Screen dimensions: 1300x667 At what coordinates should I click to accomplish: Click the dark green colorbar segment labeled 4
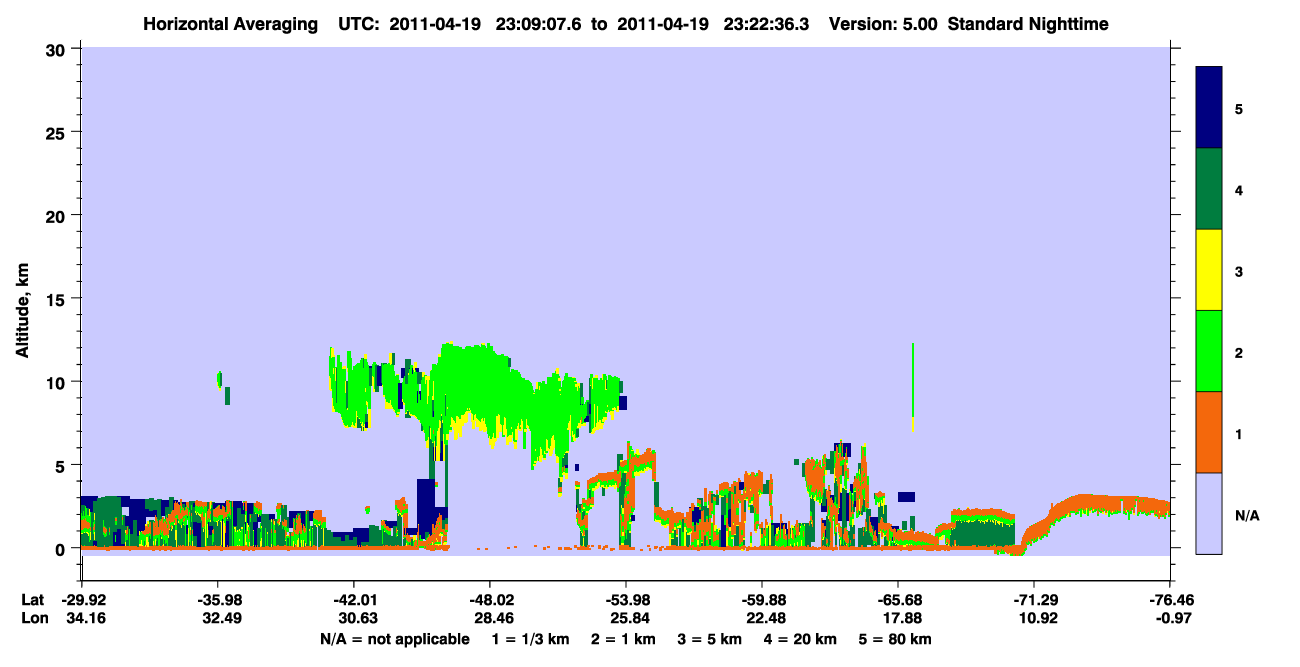pos(1209,189)
